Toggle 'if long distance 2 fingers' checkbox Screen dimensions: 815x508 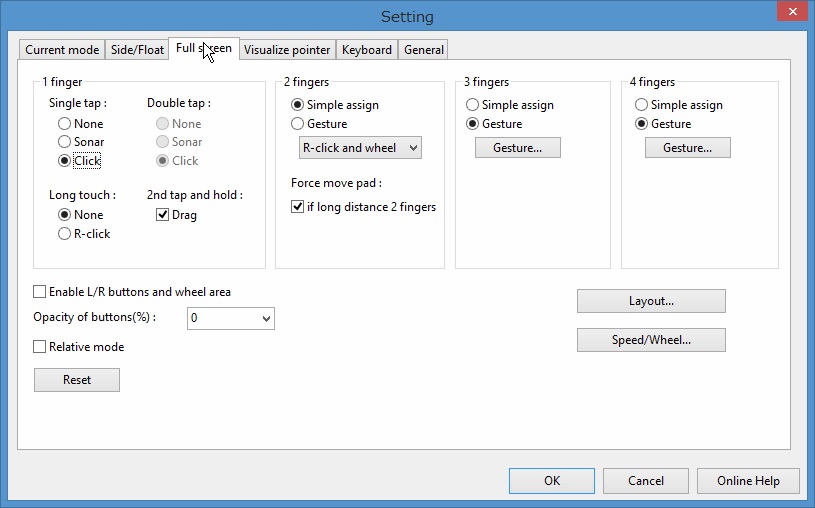point(298,207)
